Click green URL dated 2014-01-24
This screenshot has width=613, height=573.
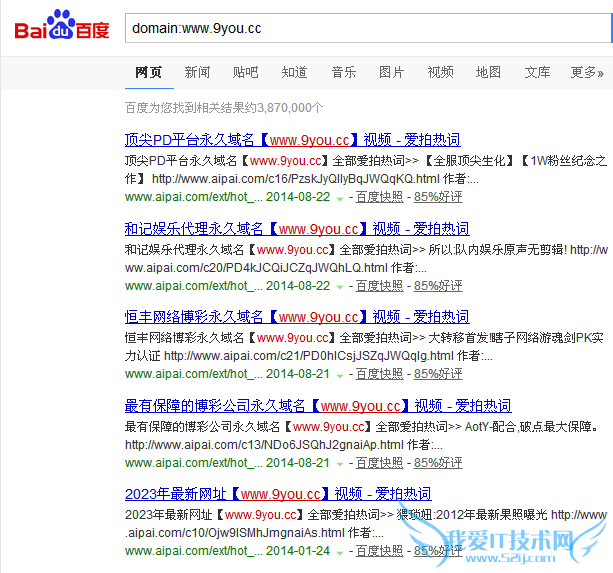point(228,551)
